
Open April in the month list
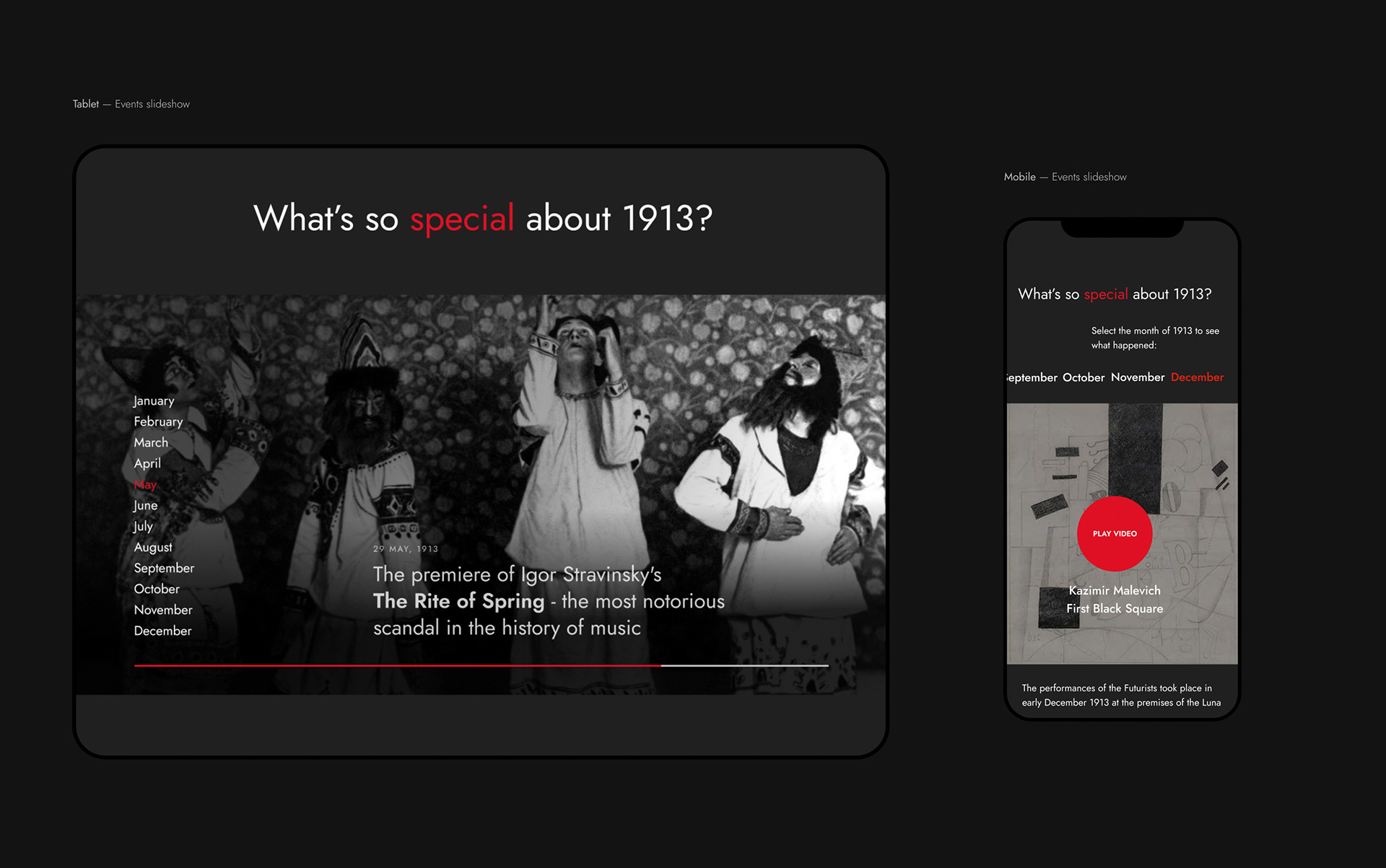click(147, 463)
